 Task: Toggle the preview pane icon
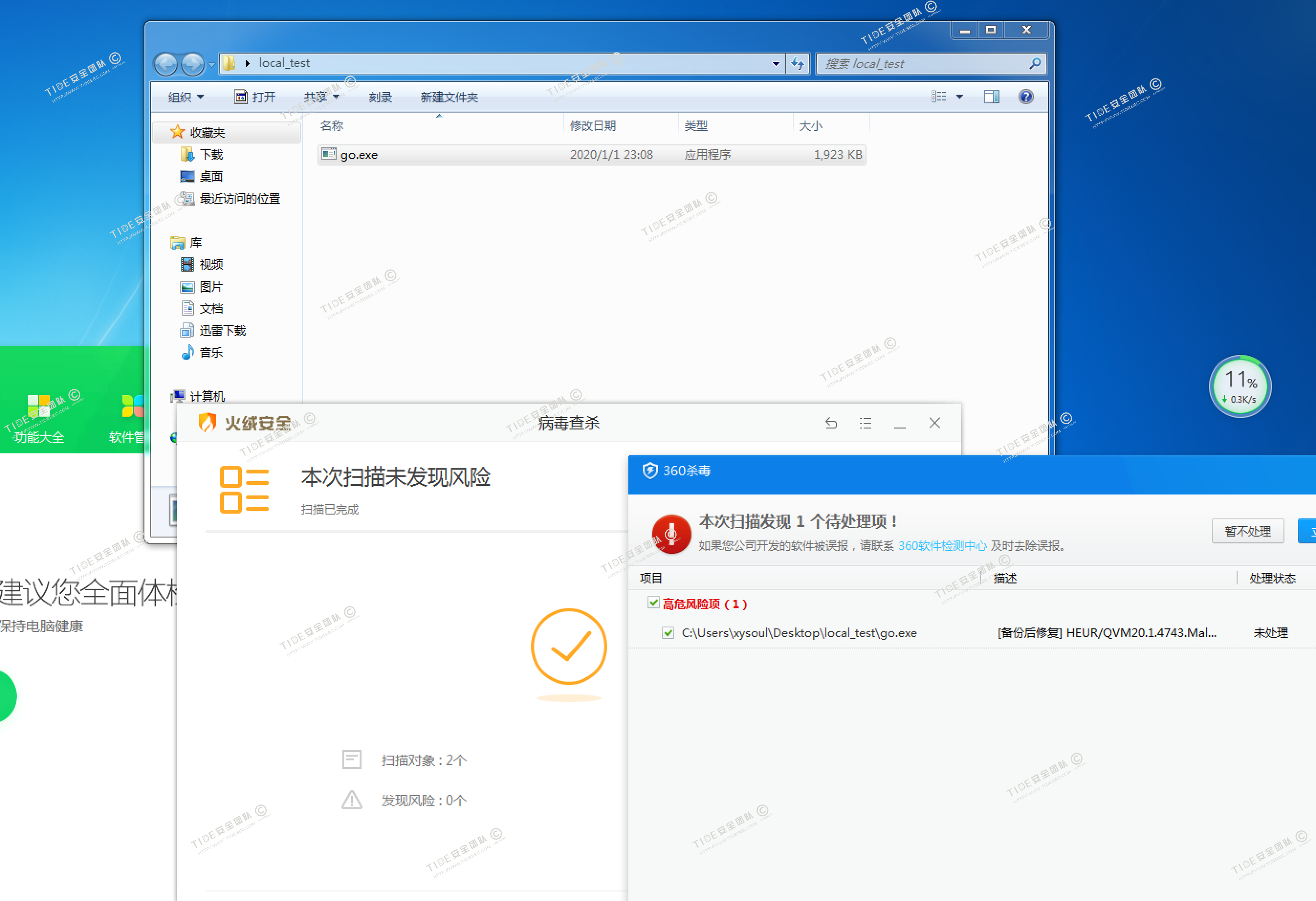click(x=991, y=97)
